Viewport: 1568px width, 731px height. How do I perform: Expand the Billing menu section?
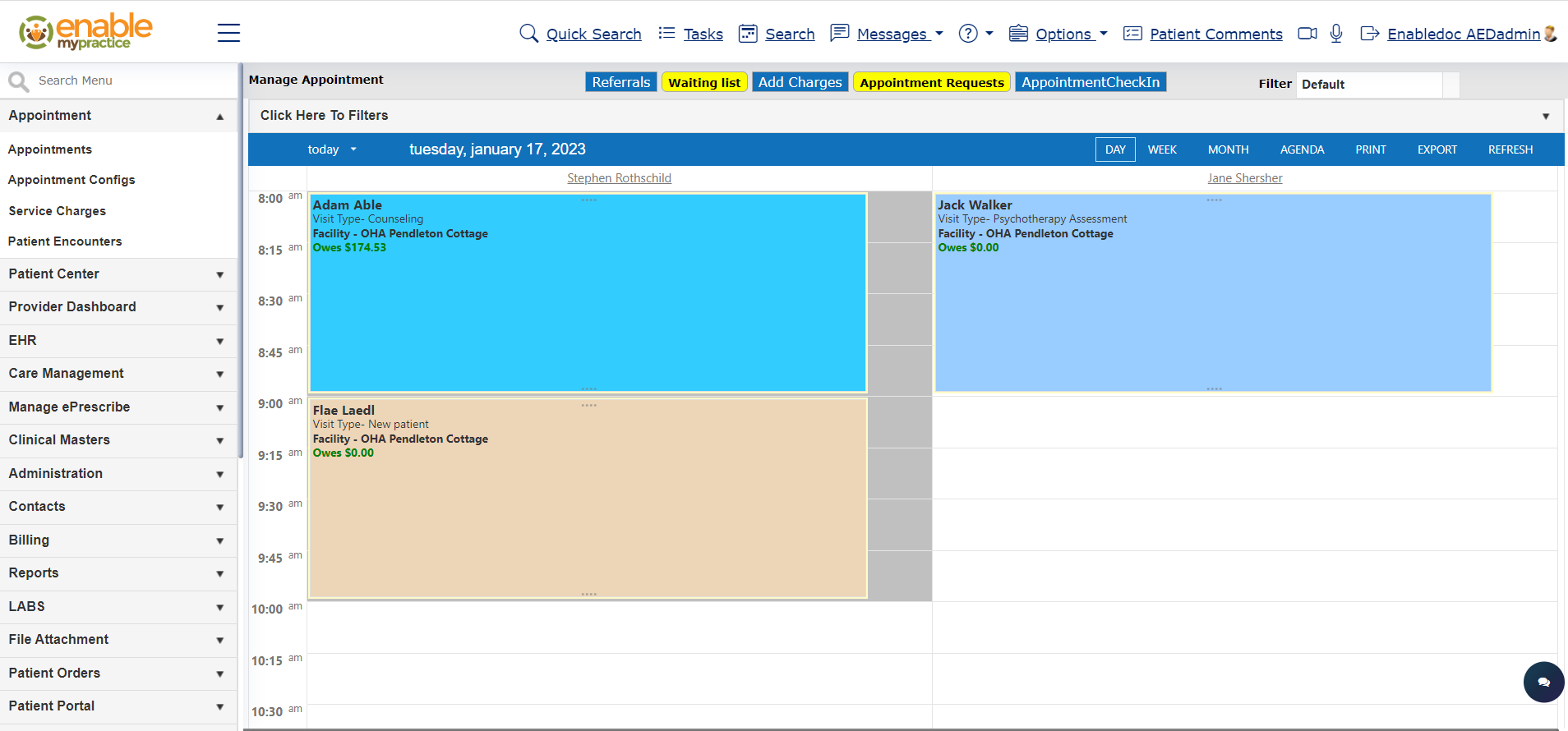(118, 540)
